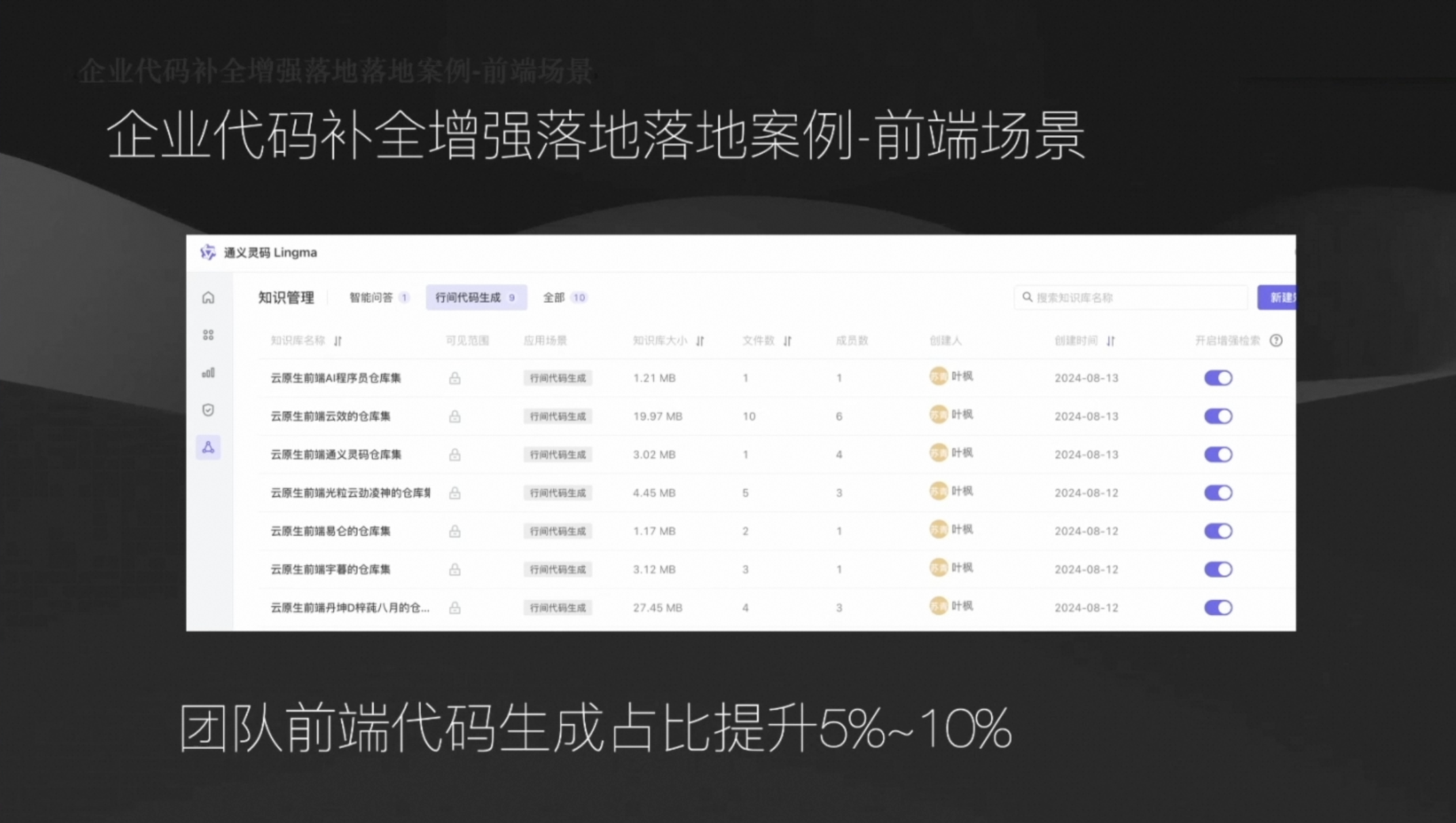
Task: Toggle enhanced retrieval for 云原生前端宇暮的仓库集
Action: [1218, 569]
